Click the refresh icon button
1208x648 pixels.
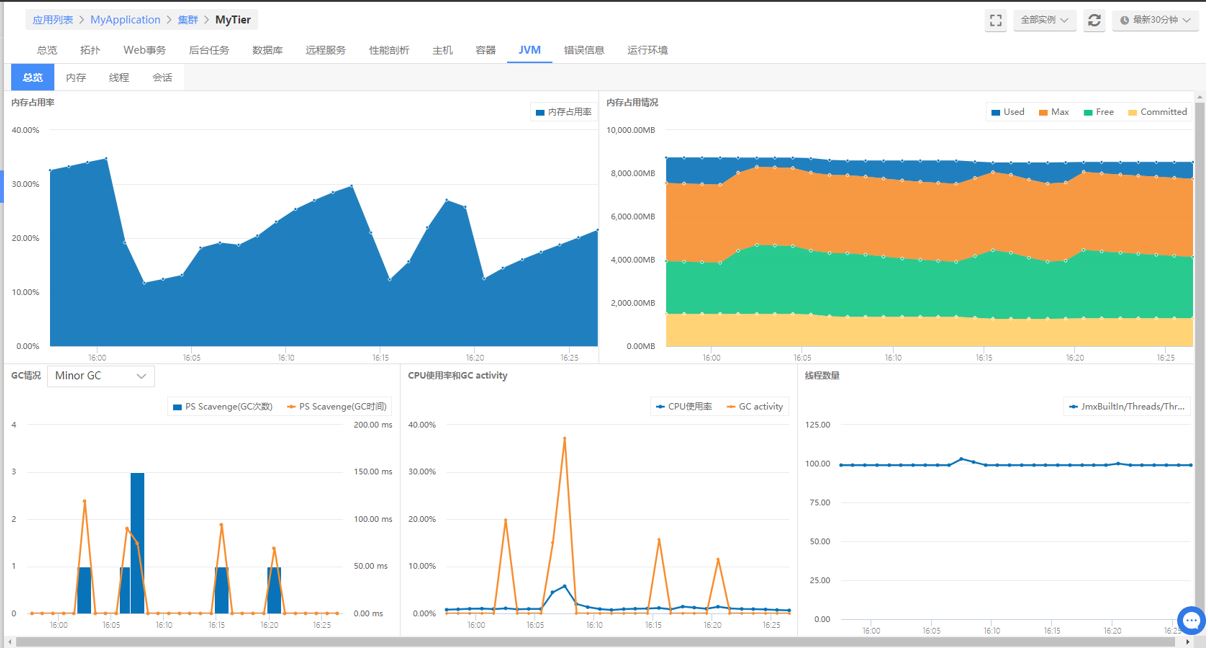pyautogui.click(x=1095, y=20)
